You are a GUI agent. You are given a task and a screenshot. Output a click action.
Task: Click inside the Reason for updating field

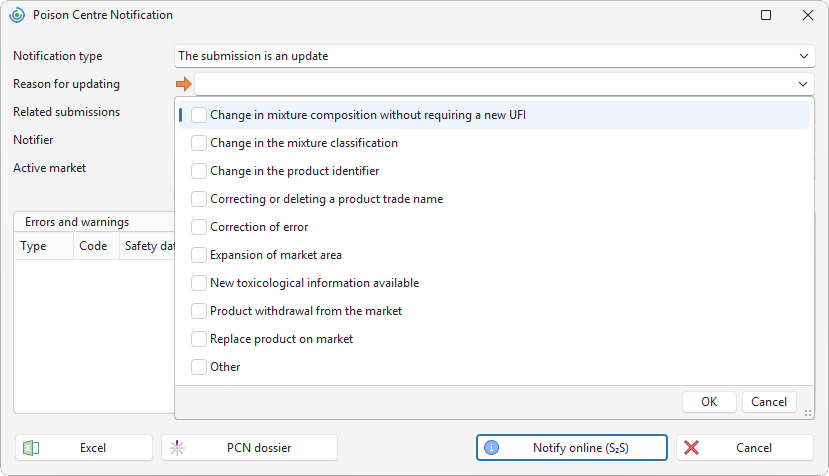[504, 84]
